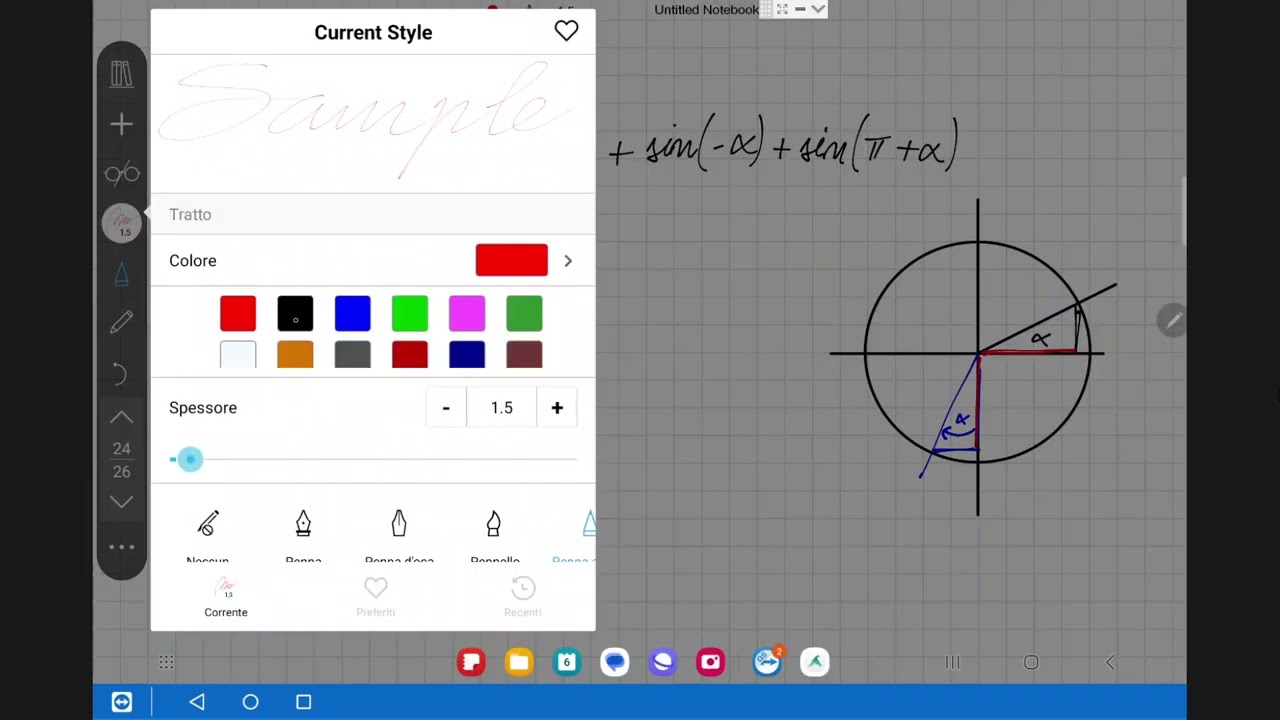Click the Spessore value field 1.5
This screenshot has width=1280, height=720.
(502, 408)
